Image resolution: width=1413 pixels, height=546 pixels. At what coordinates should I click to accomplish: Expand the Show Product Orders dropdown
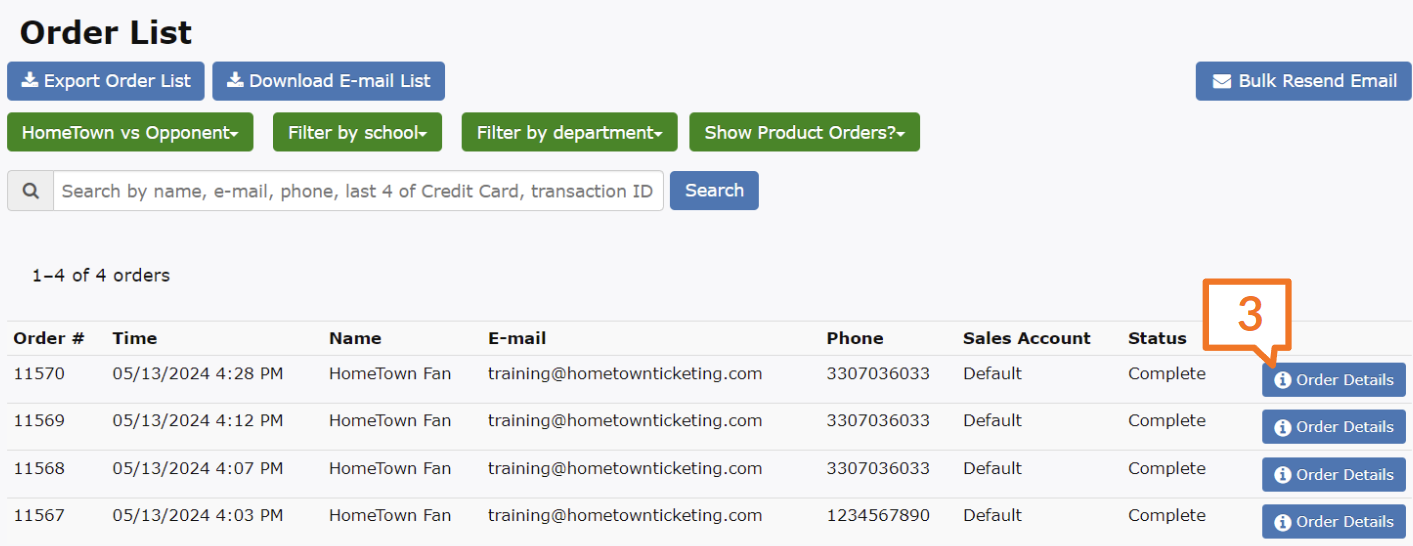pos(804,133)
